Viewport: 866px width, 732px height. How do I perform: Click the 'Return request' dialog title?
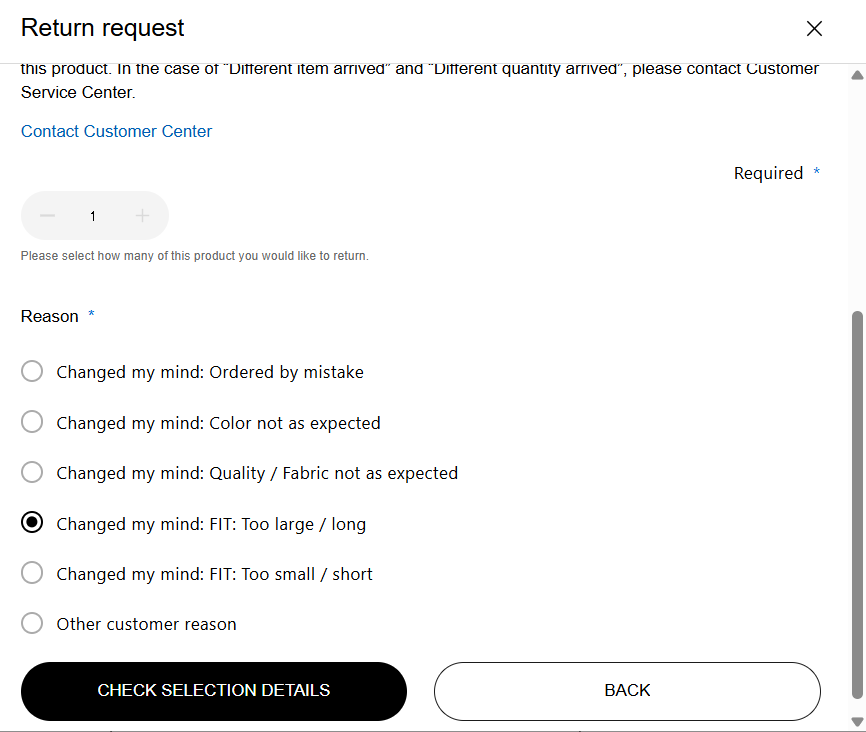103,28
